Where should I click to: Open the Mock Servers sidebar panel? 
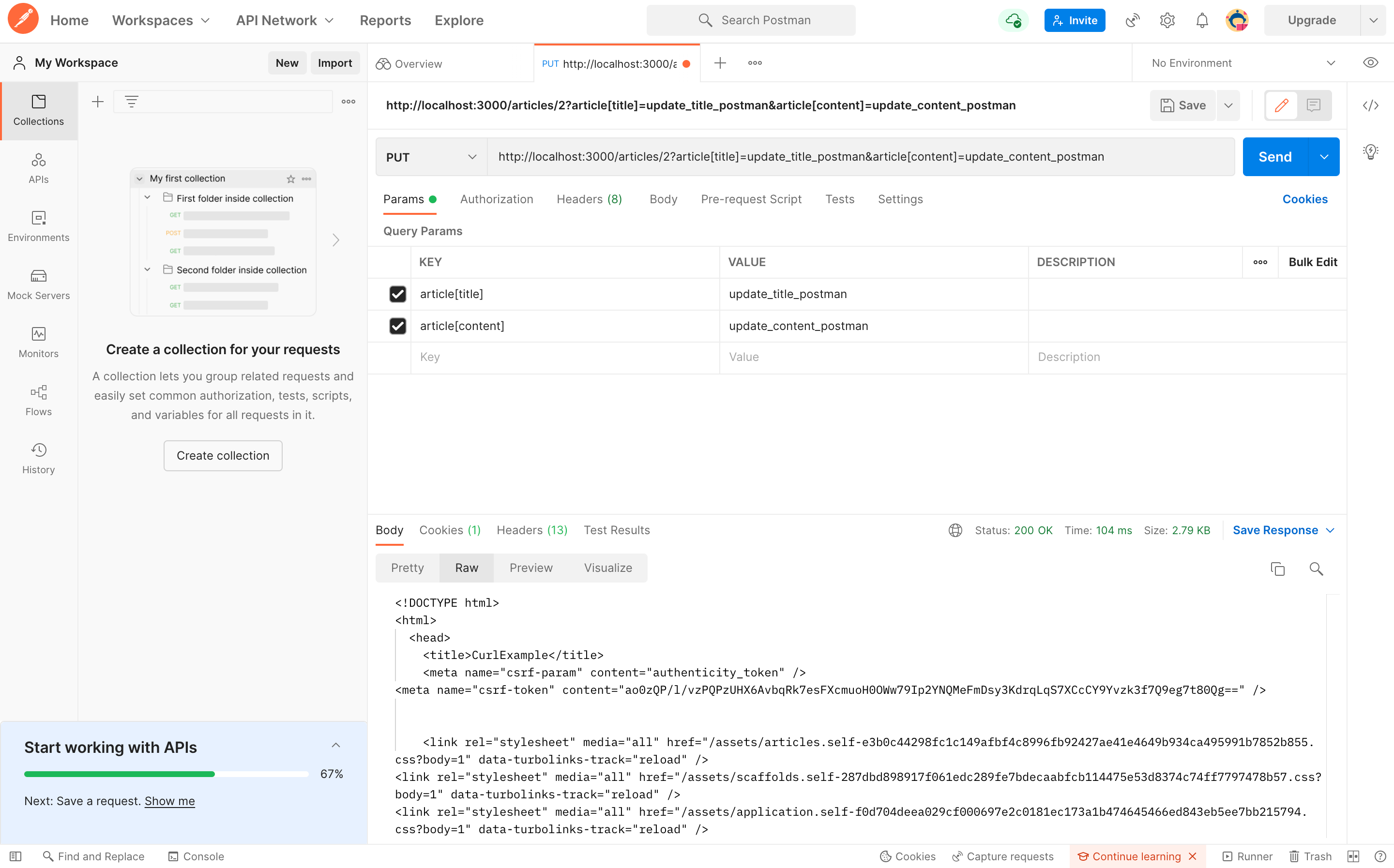click(38, 284)
